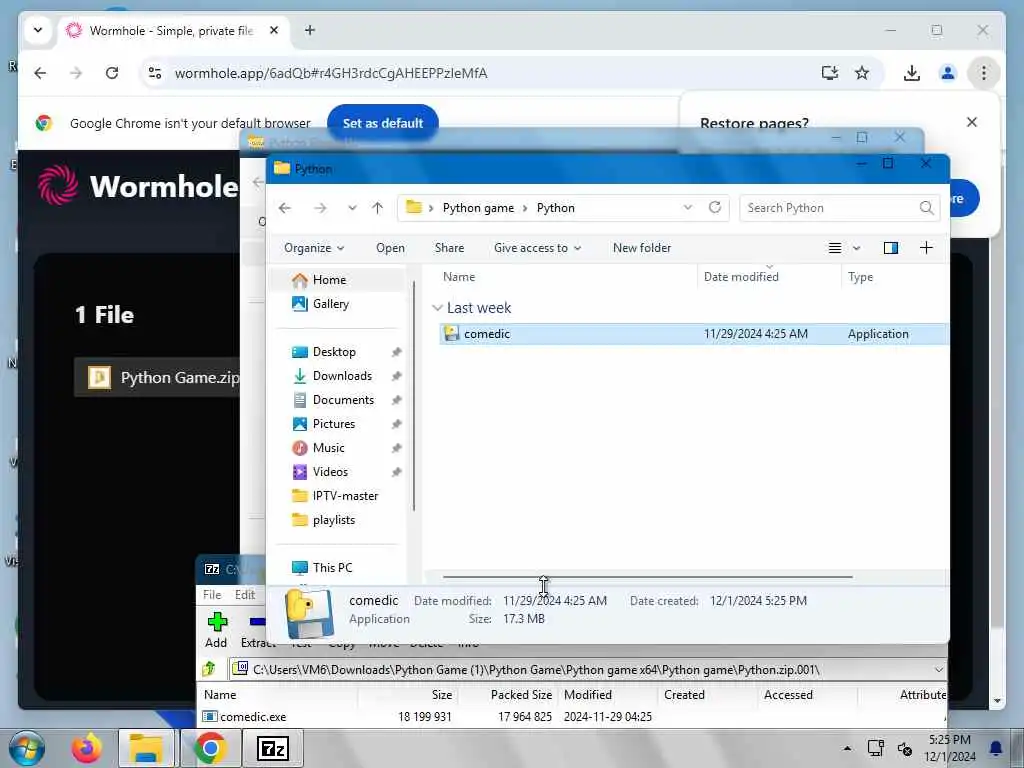The width and height of the screenshot is (1024, 768).
Task: Toggle the preview pane icon
Action: point(891,248)
